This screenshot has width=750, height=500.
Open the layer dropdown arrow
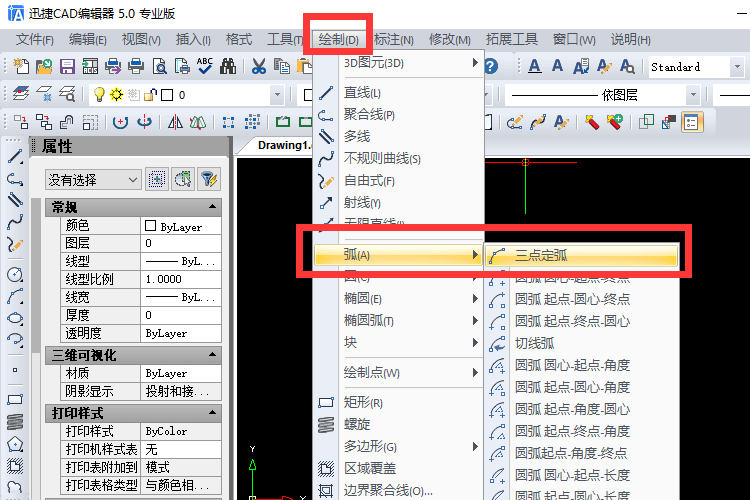coord(277,95)
